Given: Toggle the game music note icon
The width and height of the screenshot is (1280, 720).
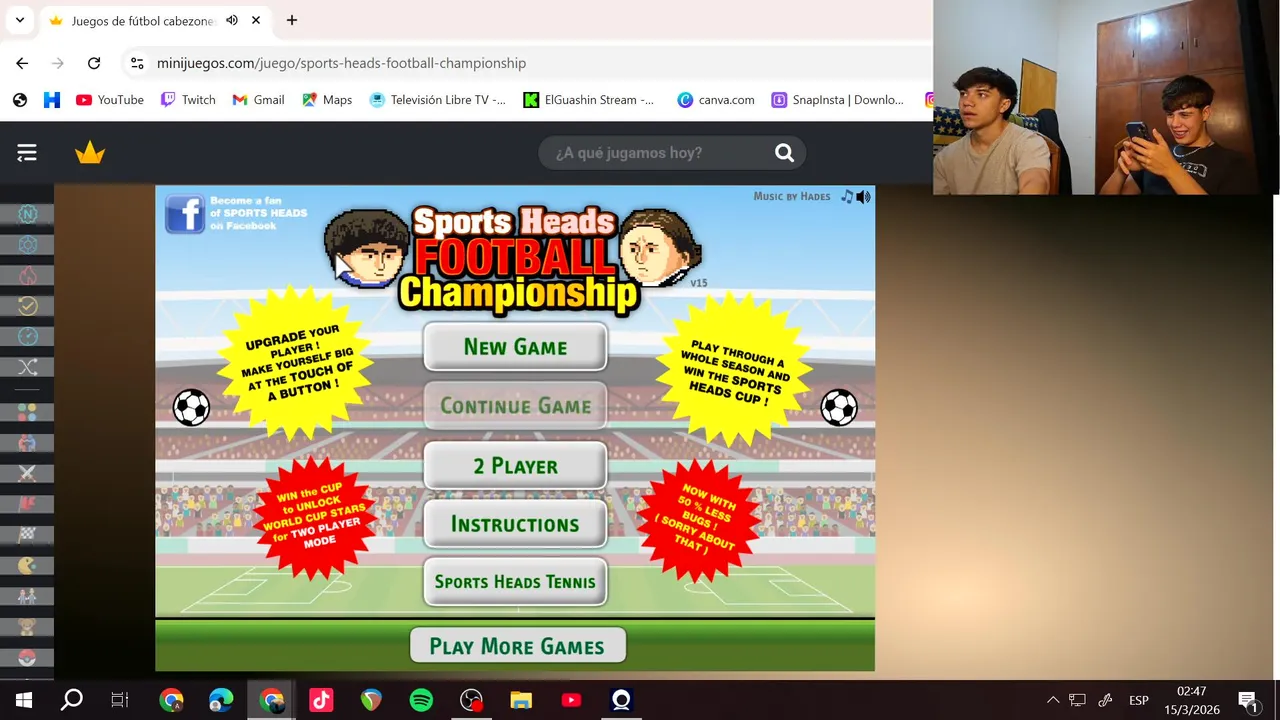Looking at the screenshot, I should [847, 197].
